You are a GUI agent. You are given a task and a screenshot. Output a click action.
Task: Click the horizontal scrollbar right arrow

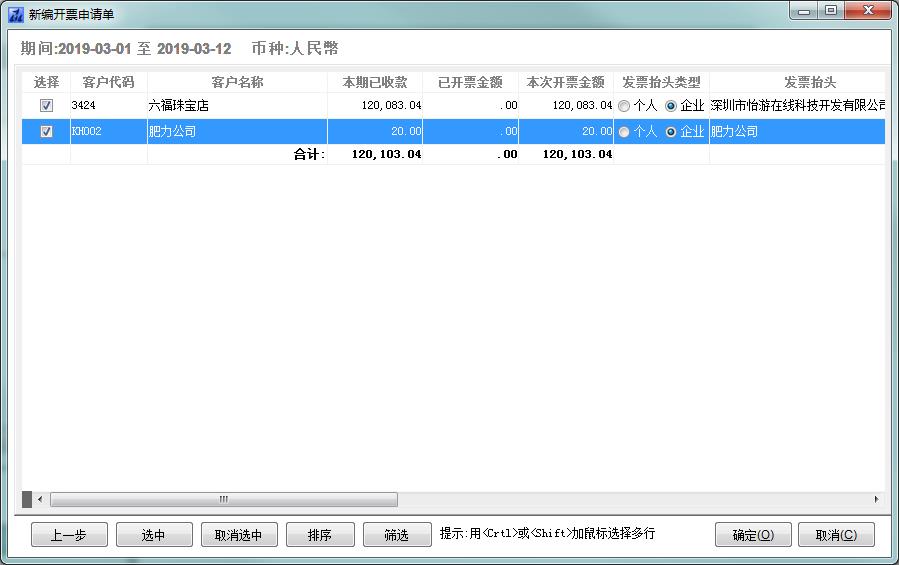[876, 499]
